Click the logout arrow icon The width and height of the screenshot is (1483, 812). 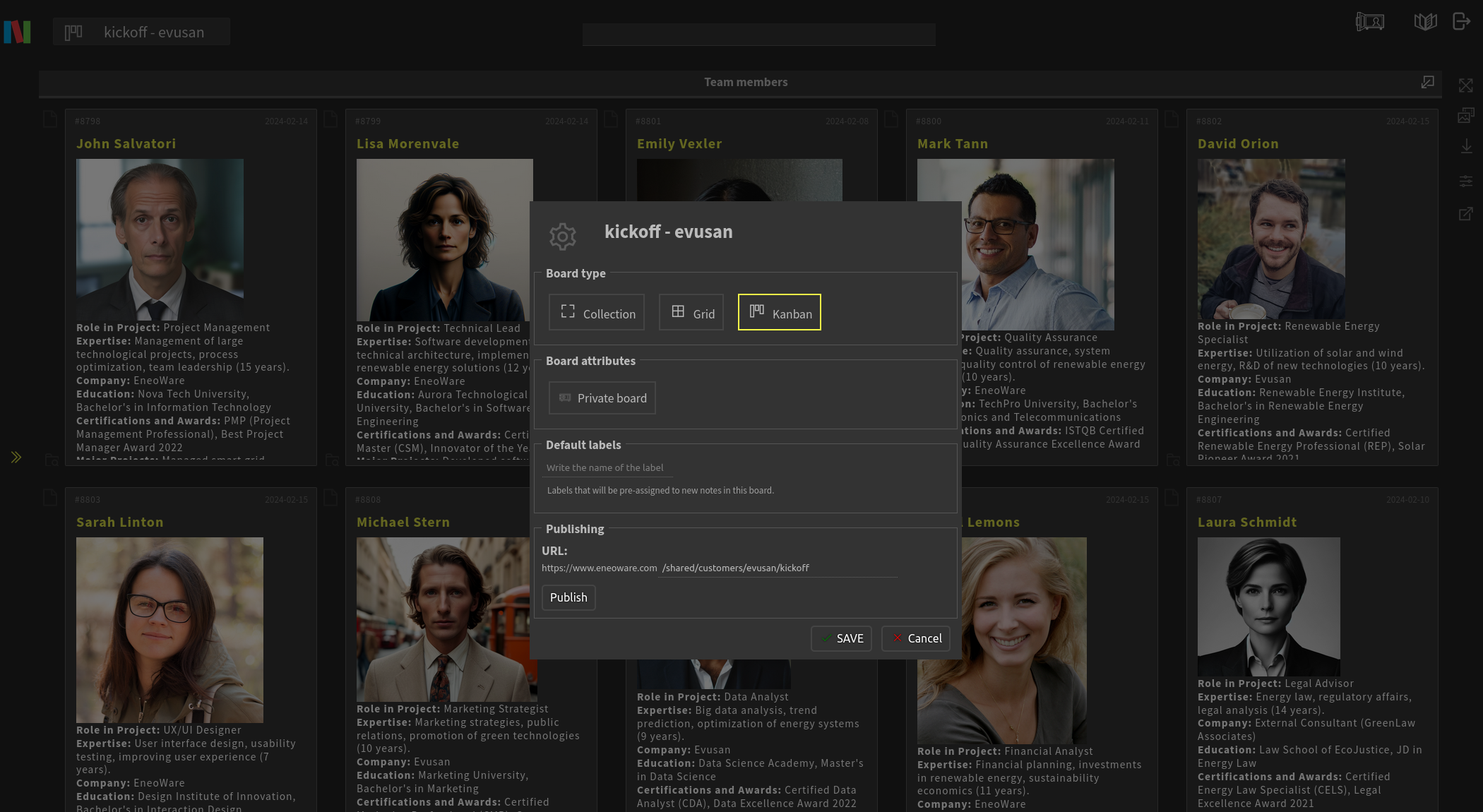(x=1461, y=22)
